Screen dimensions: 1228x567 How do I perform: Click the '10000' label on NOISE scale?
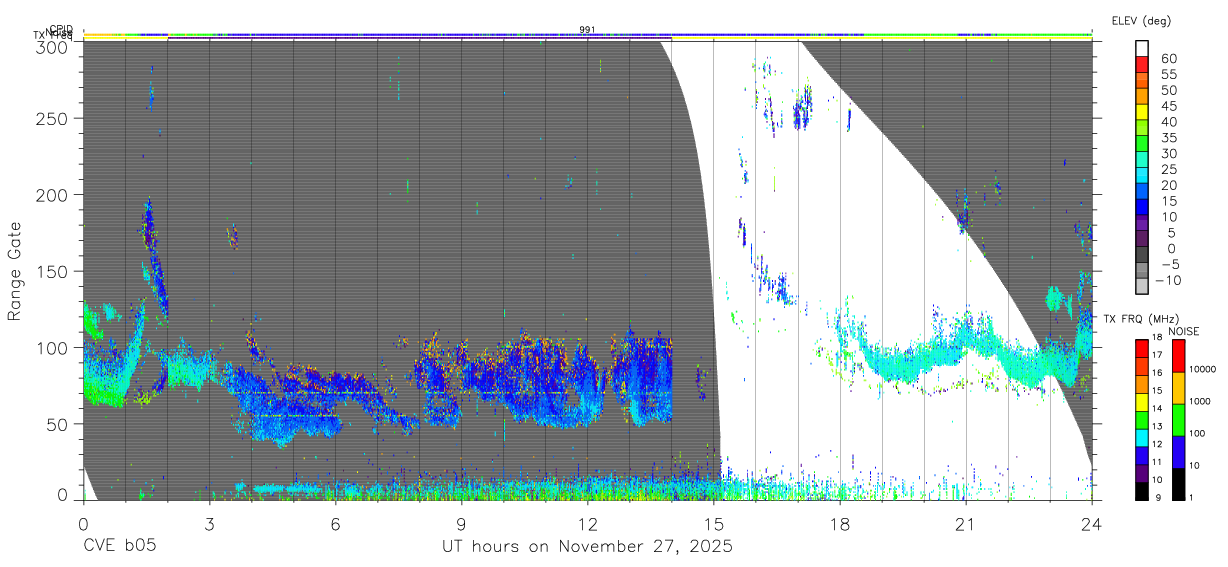tap(1202, 369)
